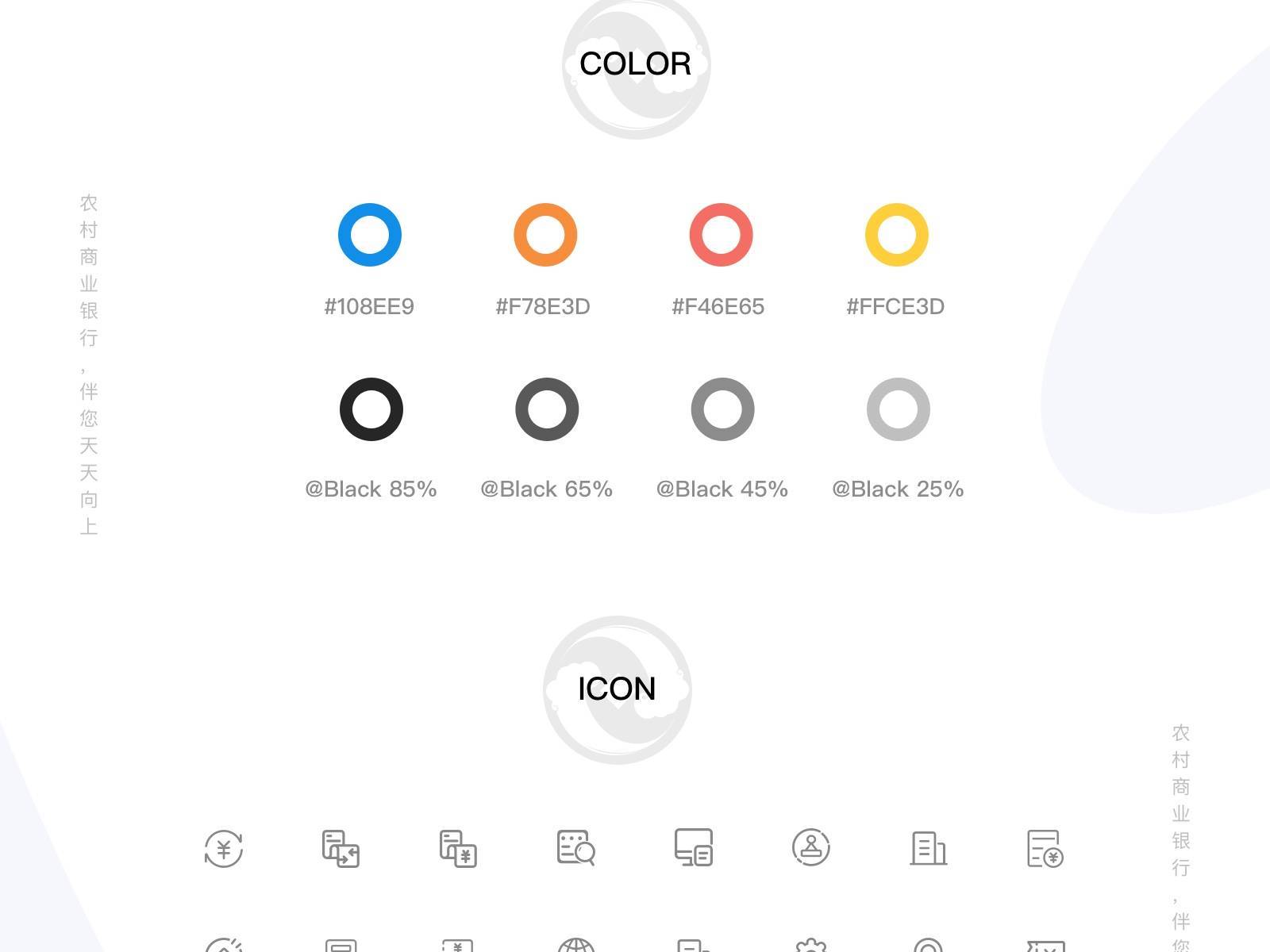The width and height of the screenshot is (1270, 952).
Task: Click the ICON section heading
Action: tap(617, 689)
